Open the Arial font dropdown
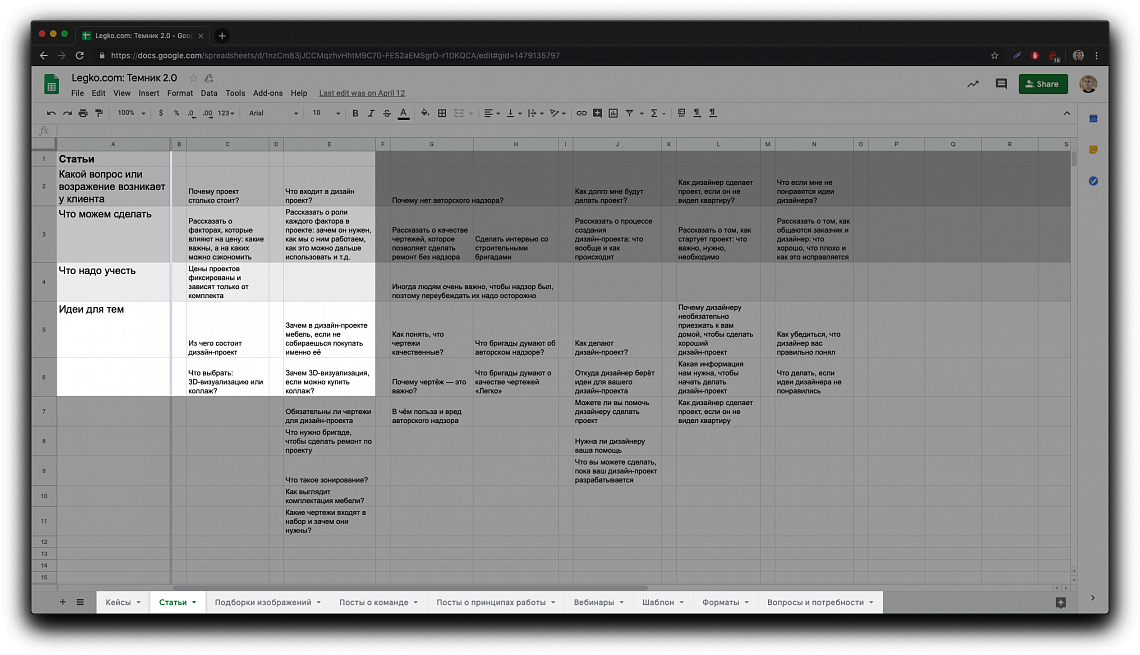Image resolution: width=1140 pixels, height=655 pixels. point(273,113)
